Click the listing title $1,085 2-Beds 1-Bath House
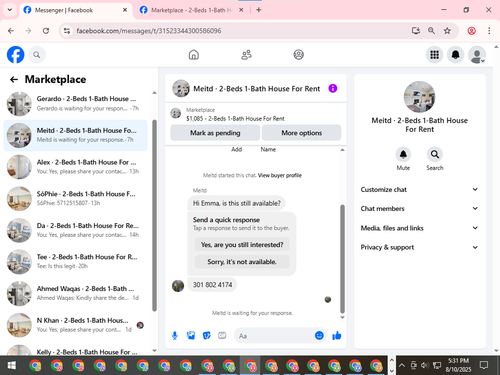This screenshot has width=500, height=375. pyautogui.click(x=235, y=119)
